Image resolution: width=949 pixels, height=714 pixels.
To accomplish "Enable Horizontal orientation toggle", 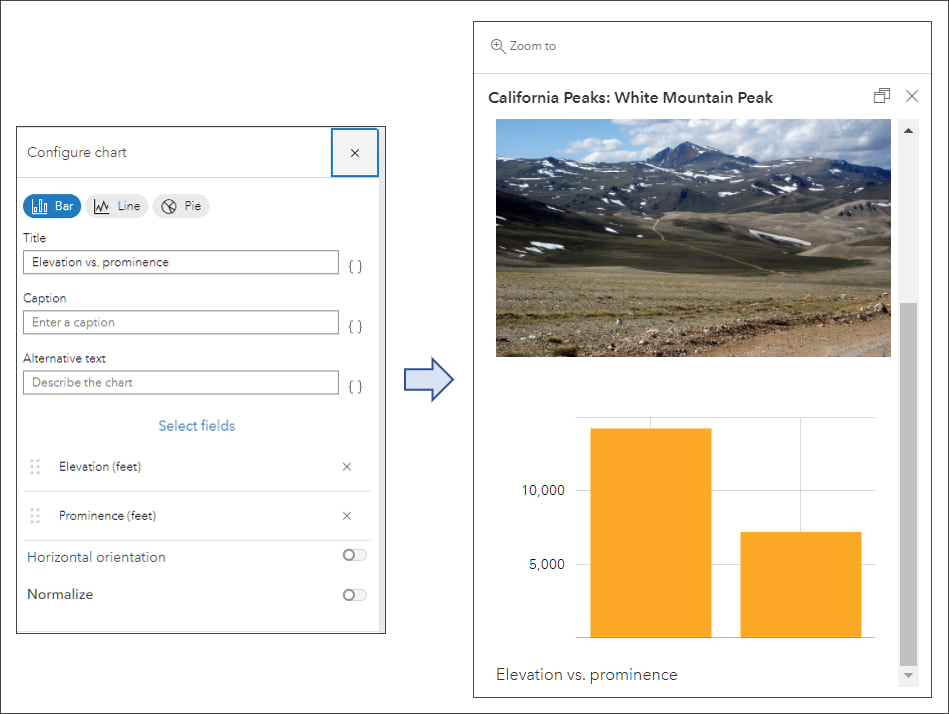I will pos(354,555).
